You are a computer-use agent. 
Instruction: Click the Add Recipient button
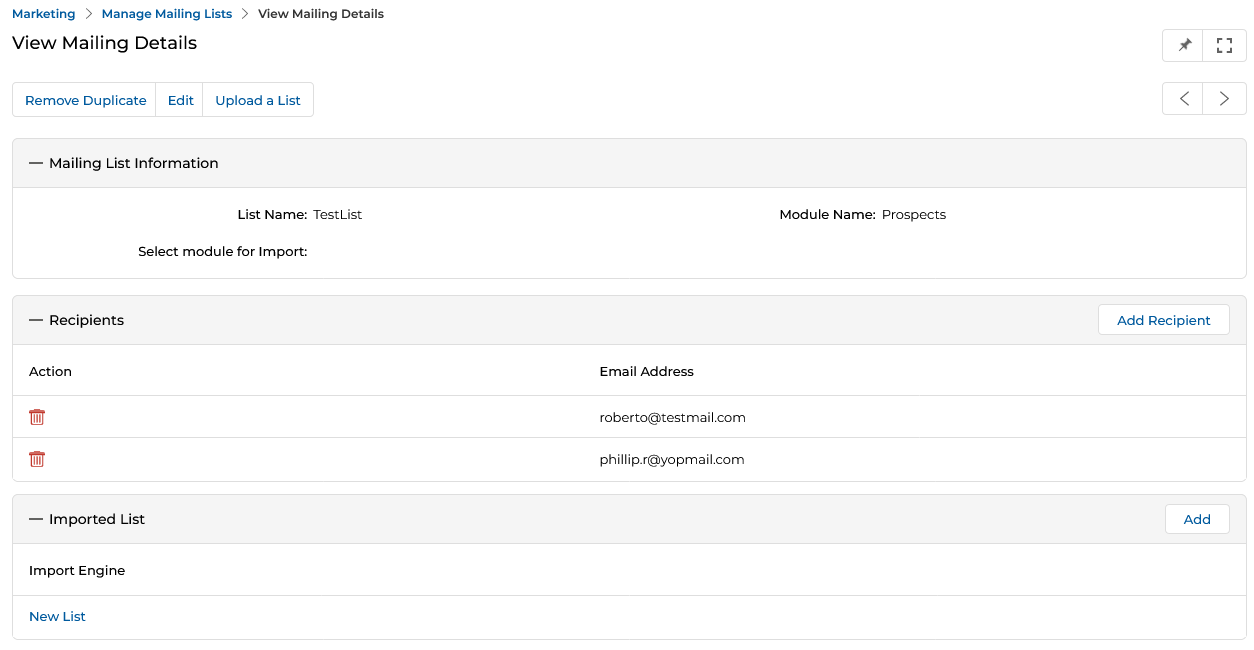(1164, 320)
